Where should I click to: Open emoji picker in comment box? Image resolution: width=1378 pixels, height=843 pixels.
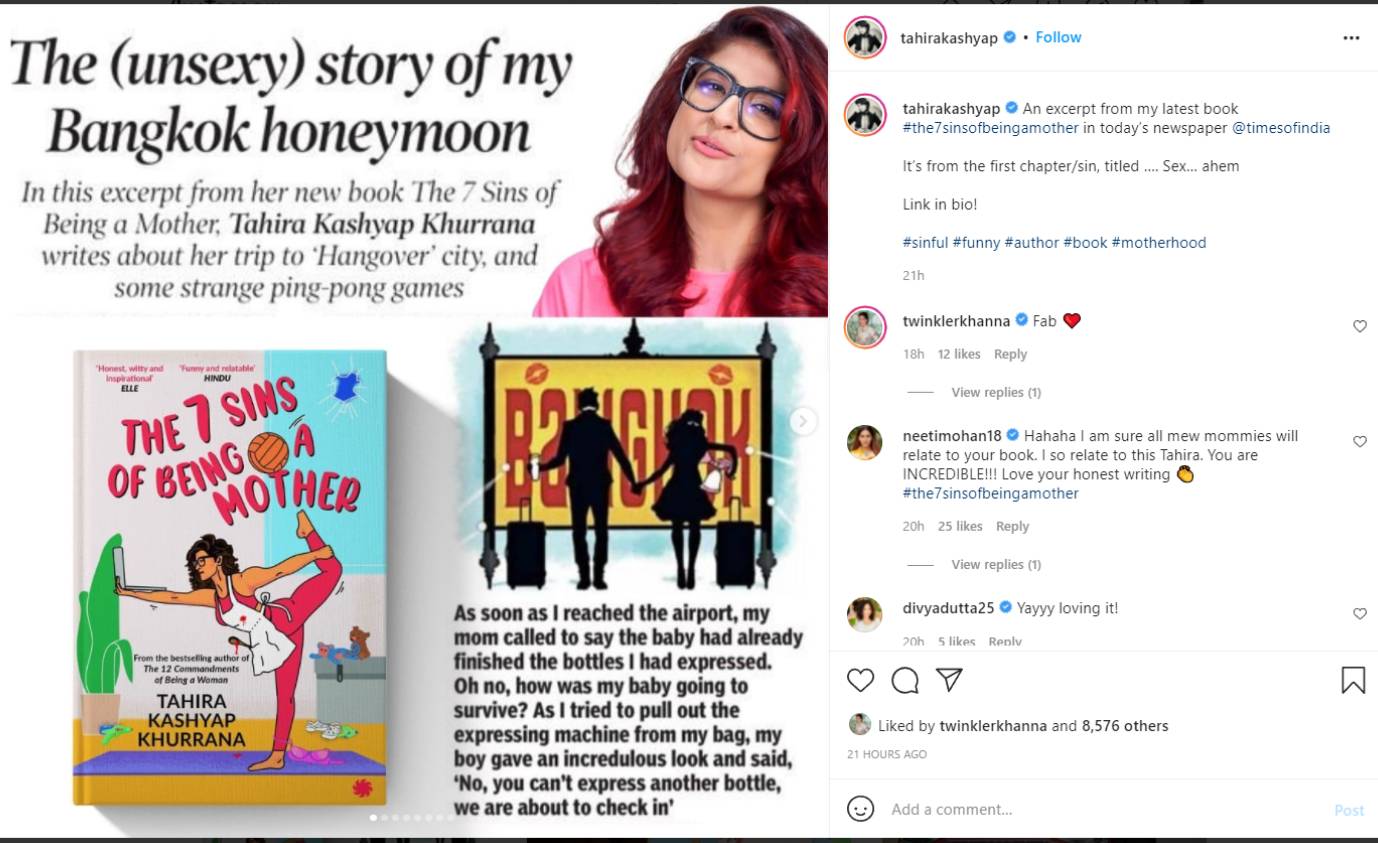click(860, 809)
